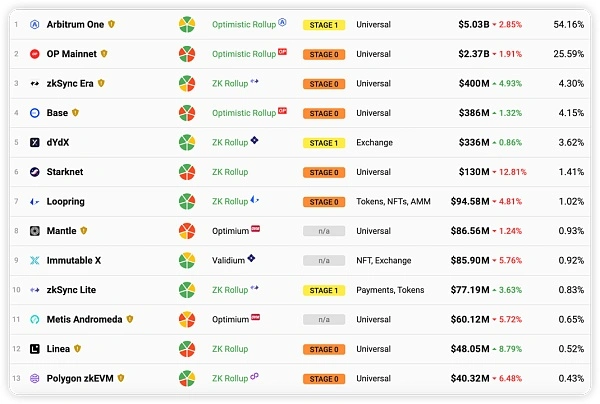Click the OP Mainnet red logo icon
Image resolution: width=600 pixels, height=404 pixels.
[34, 54]
